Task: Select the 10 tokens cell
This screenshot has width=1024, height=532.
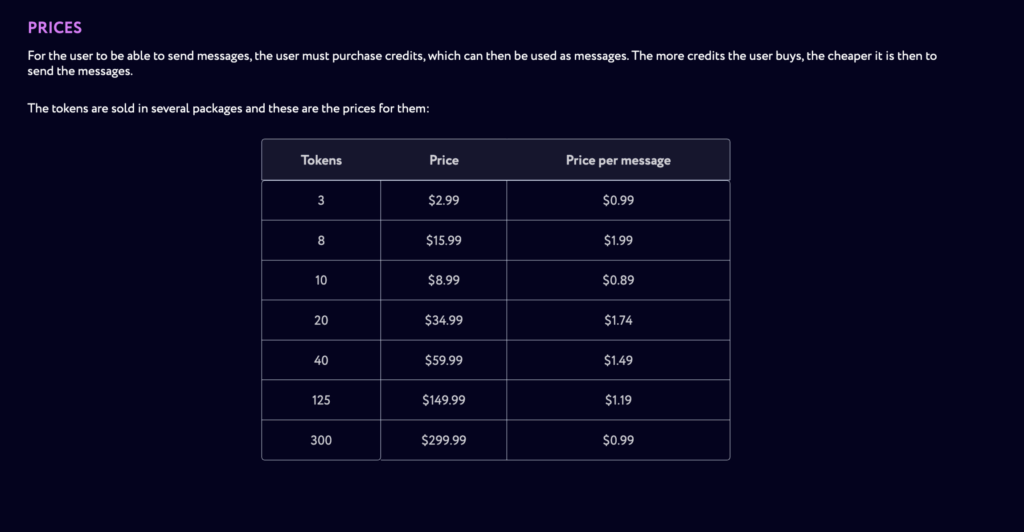Action: pos(321,280)
